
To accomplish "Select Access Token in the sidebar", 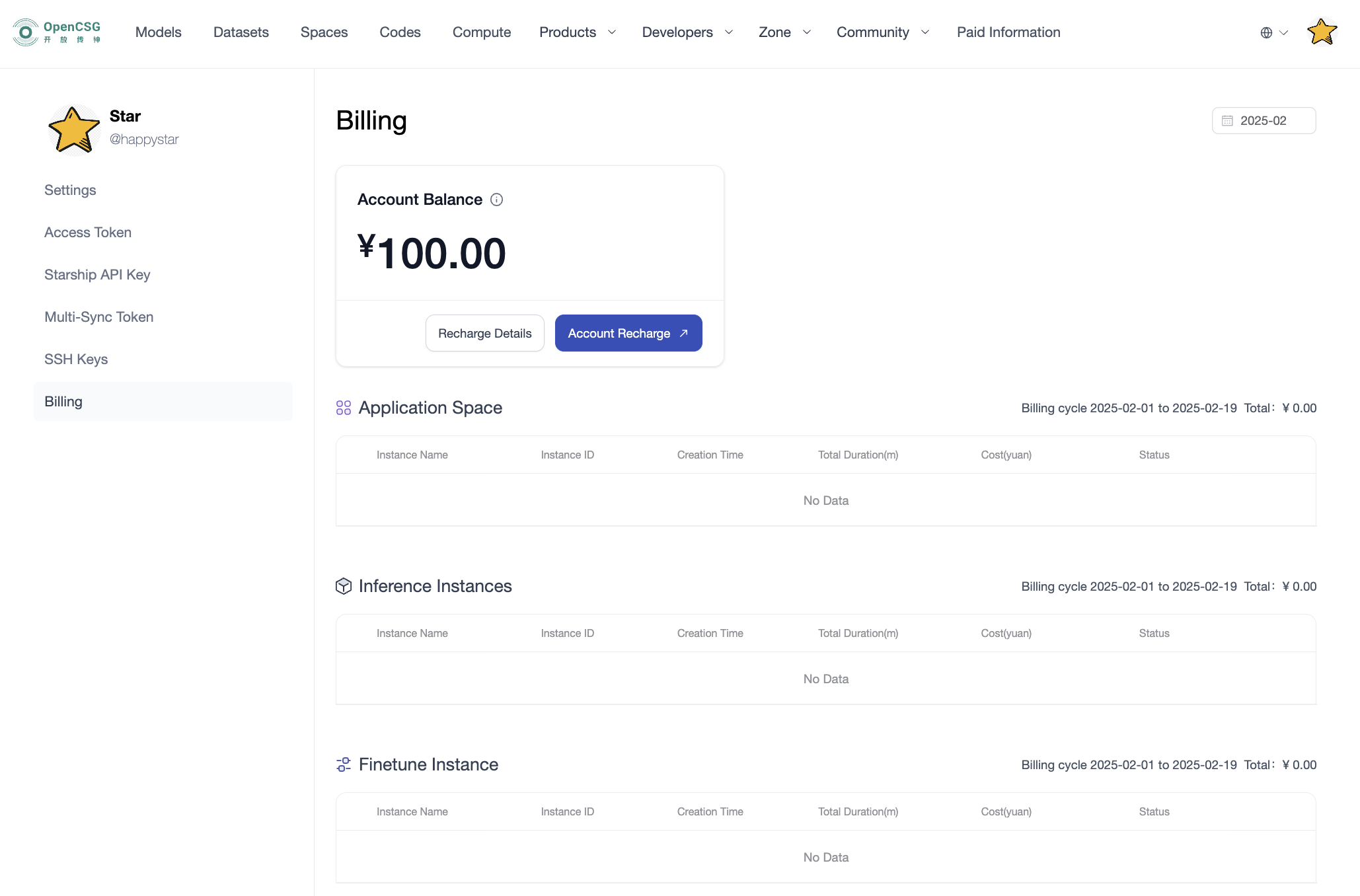I will 88,233.
